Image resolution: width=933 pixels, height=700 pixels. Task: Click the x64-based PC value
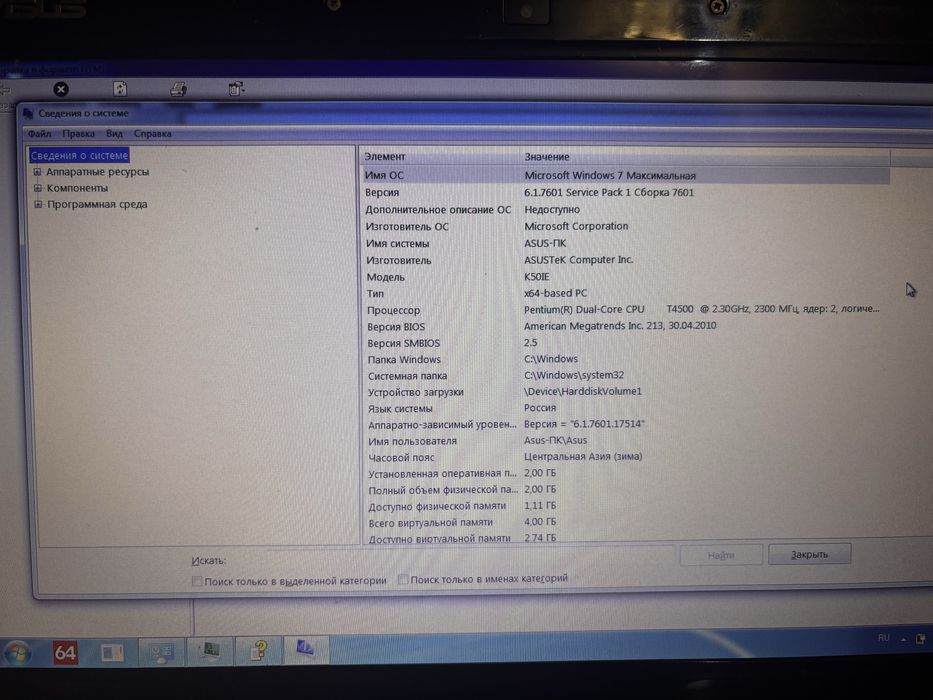[555, 293]
